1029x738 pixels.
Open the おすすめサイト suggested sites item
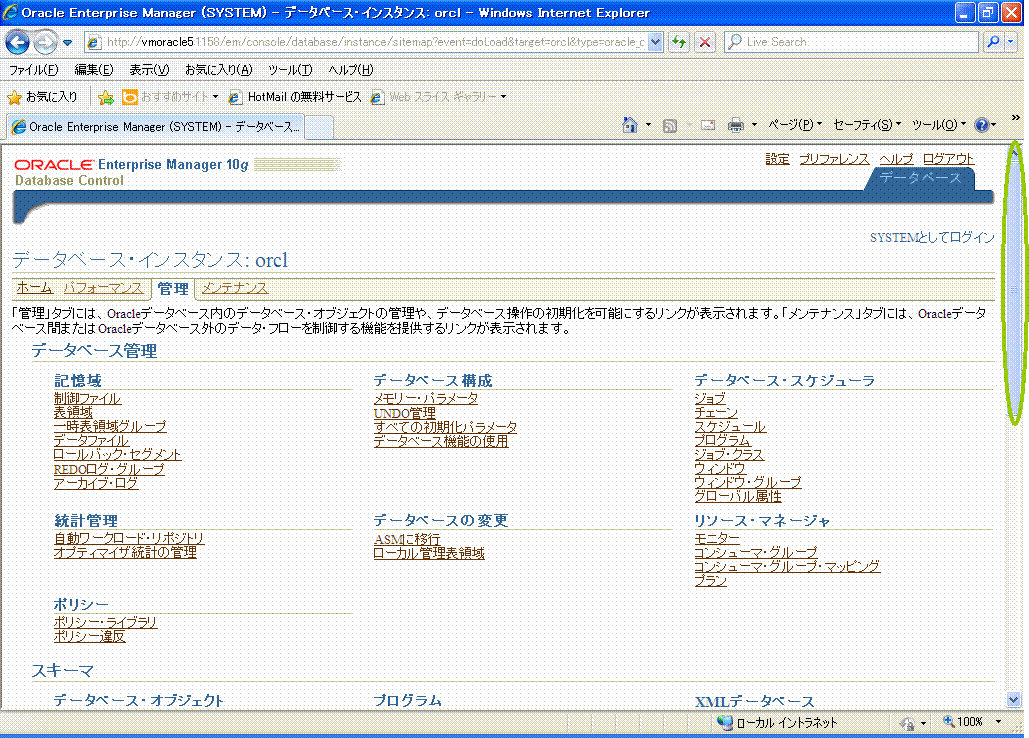pyautogui.click(x=169, y=97)
